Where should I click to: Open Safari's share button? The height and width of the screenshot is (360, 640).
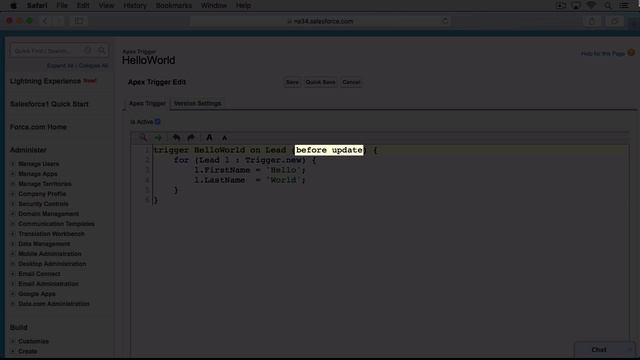click(x=592, y=21)
